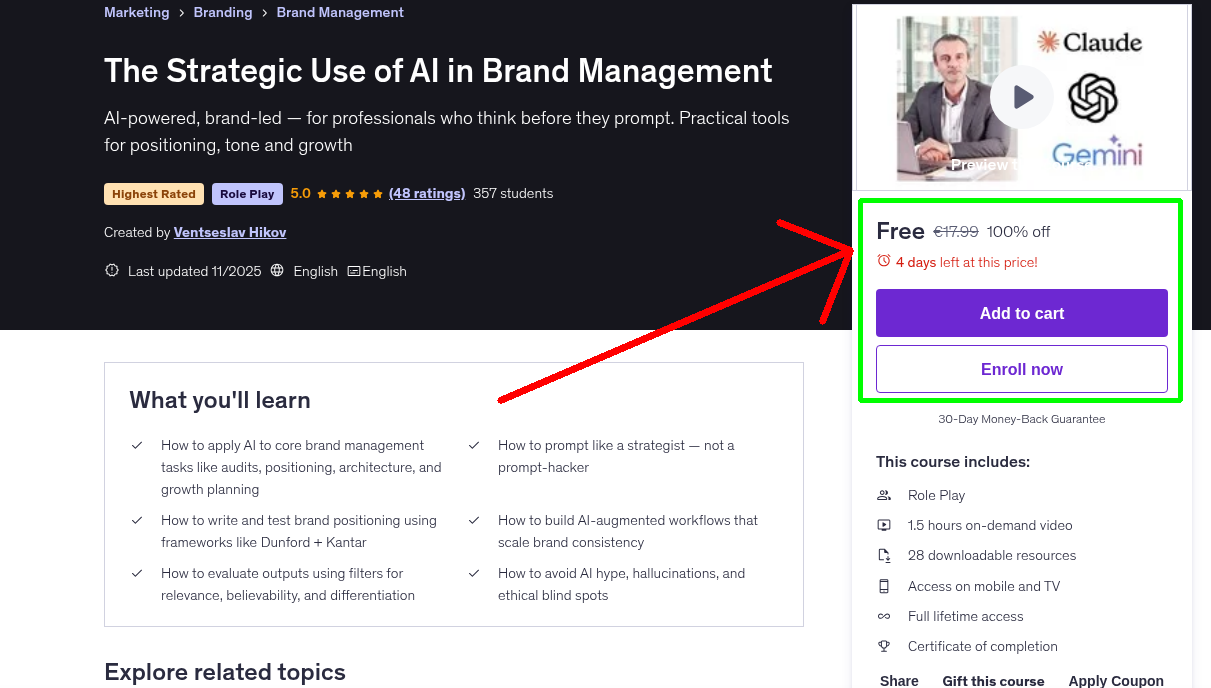Click the Role Play icon under course includes
Image resolution: width=1211 pixels, height=688 pixels.
tap(884, 494)
